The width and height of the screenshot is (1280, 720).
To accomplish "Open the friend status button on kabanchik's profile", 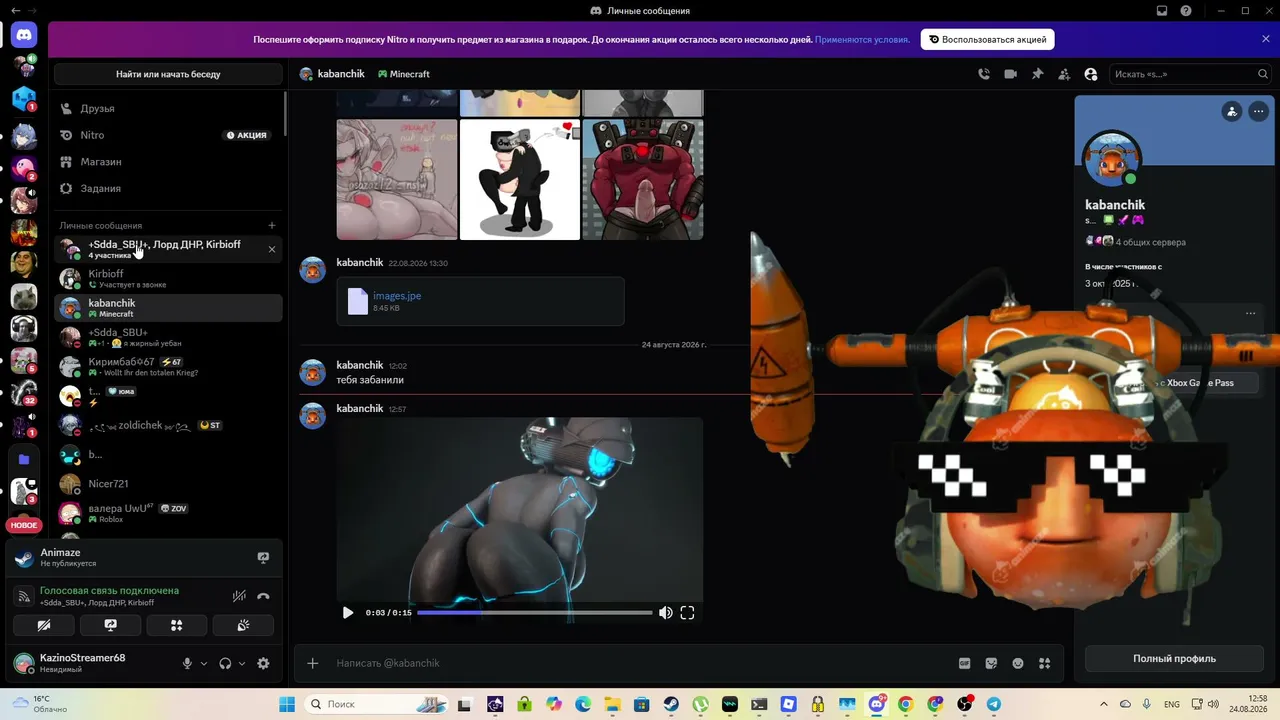I will [x=1232, y=112].
